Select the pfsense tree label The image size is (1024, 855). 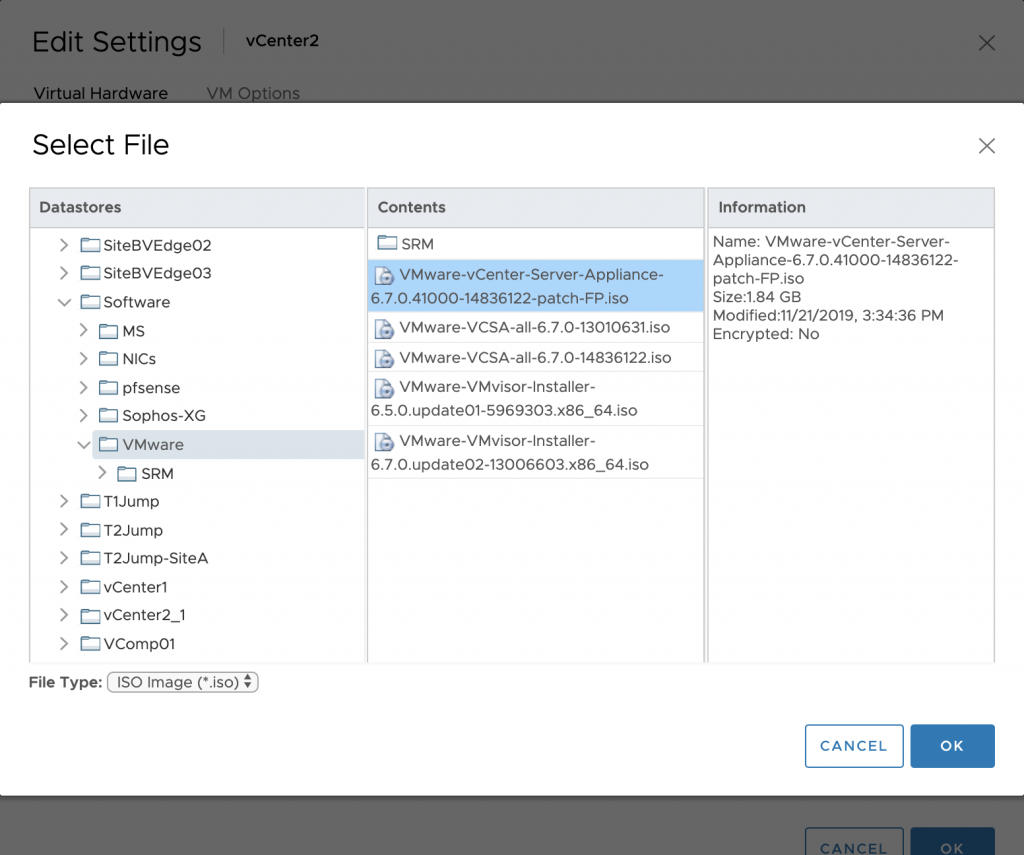pyautogui.click(x=151, y=388)
